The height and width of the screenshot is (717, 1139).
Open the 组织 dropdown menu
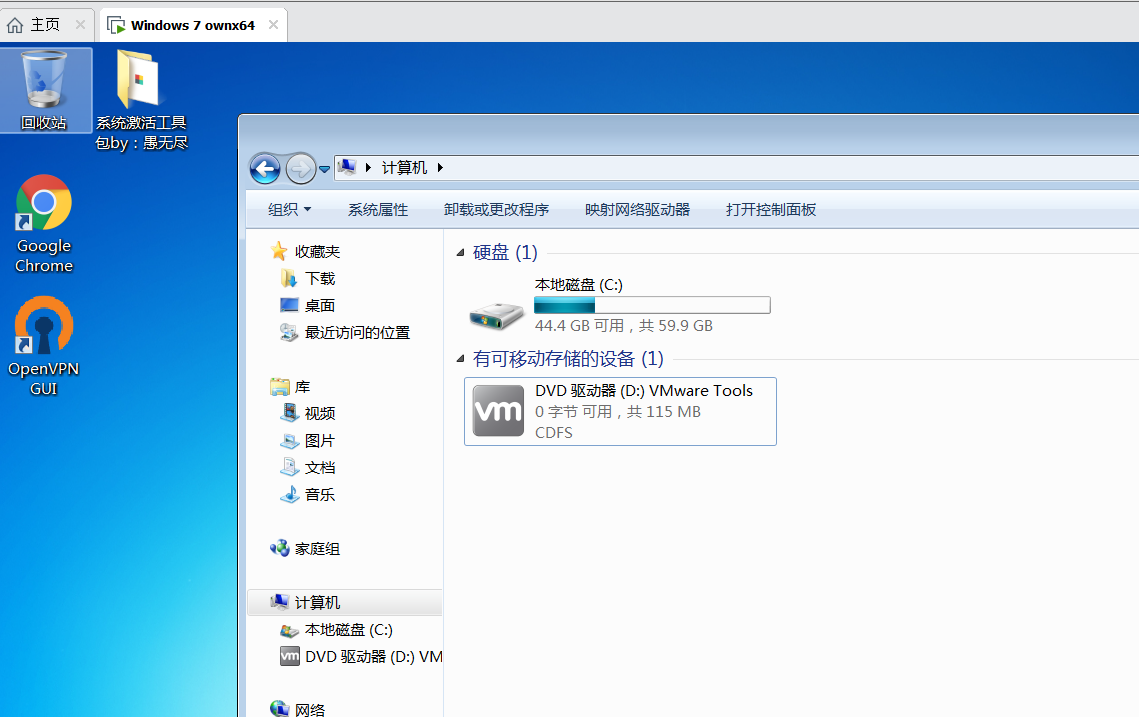coord(290,210)
